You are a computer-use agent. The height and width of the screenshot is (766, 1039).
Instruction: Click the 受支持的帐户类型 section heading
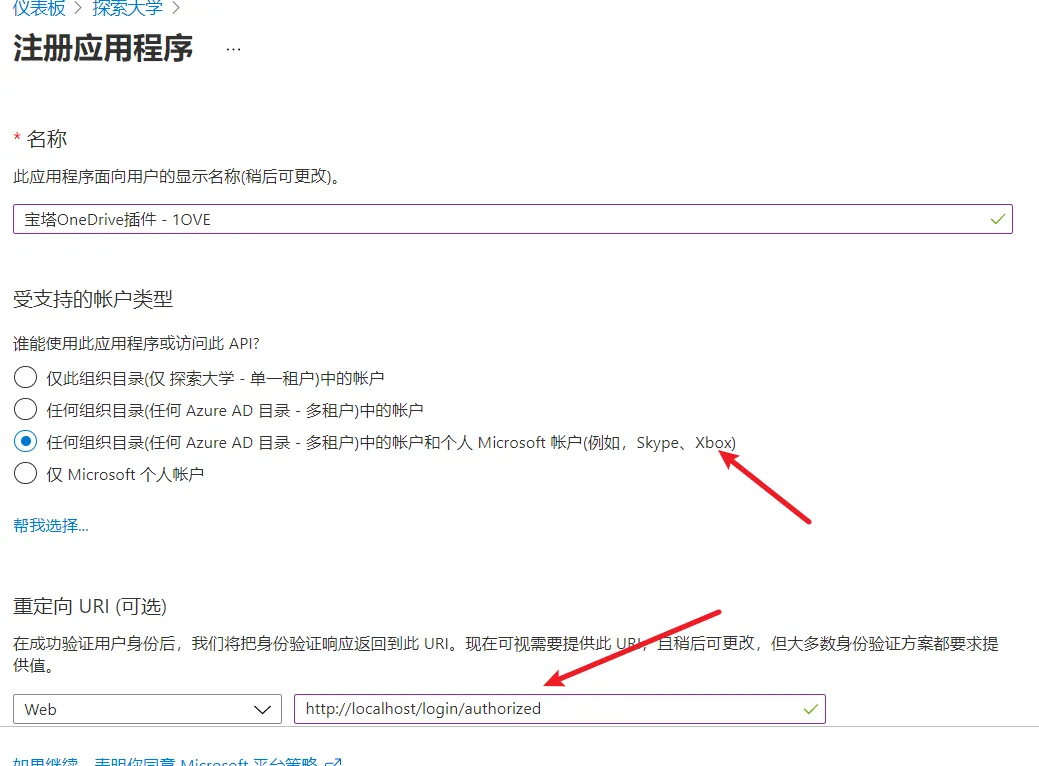[93, 299]
